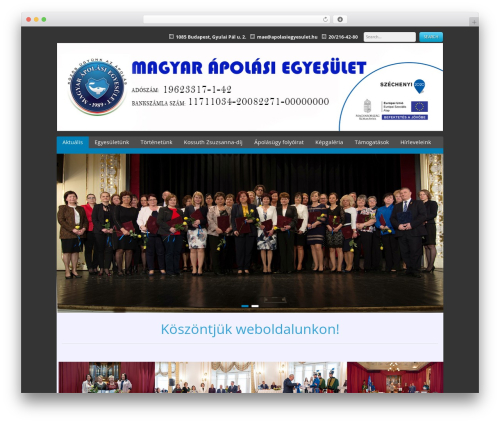Viewport: 500px width, 423px height.
Task: Click the Hungarian coat of arms logo
Action: click(x=367, y=106)
